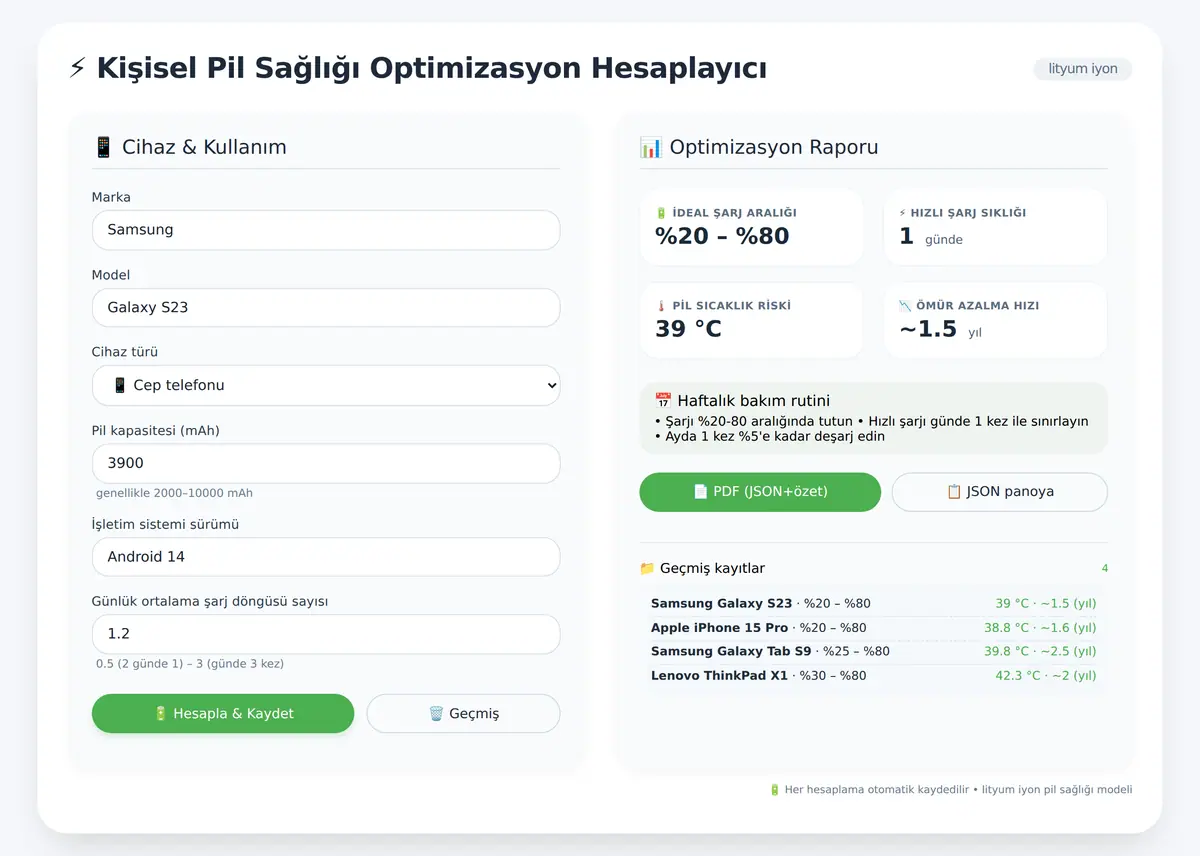Click the document icon on the PDF button
1200x856 pixels.
tap(700, 492)
